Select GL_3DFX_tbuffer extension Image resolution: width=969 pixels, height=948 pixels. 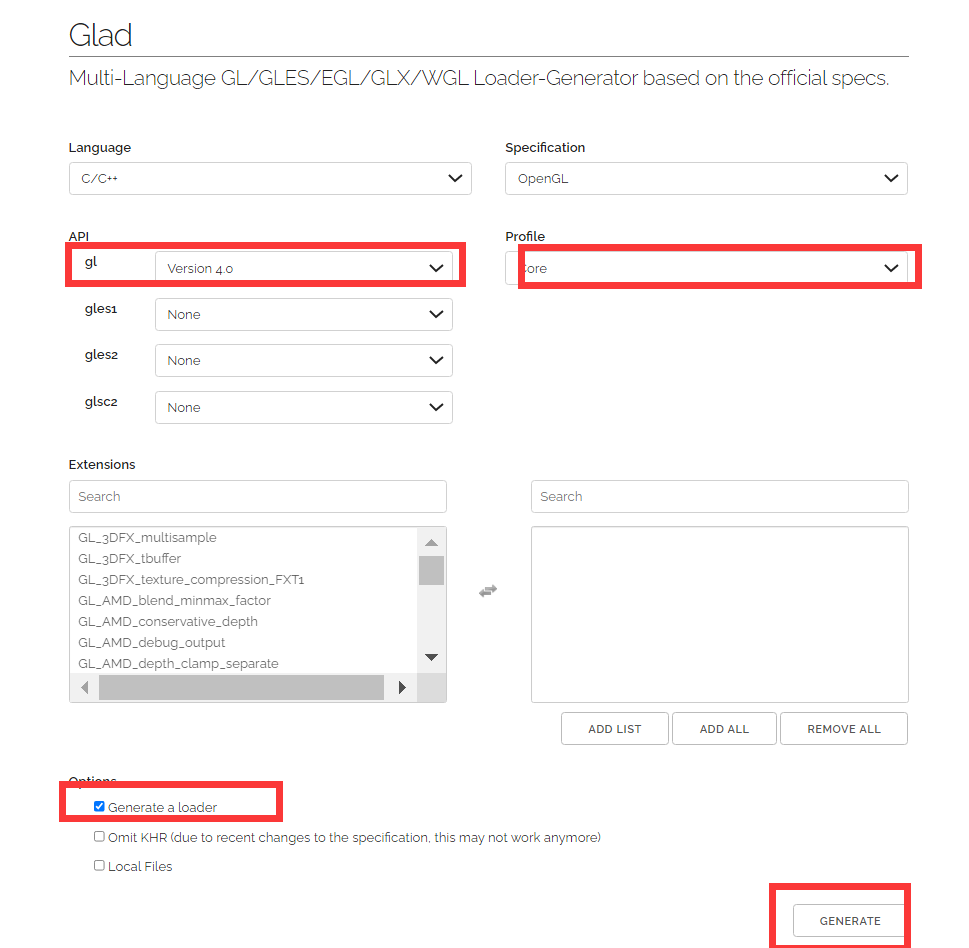click(129, 559)
